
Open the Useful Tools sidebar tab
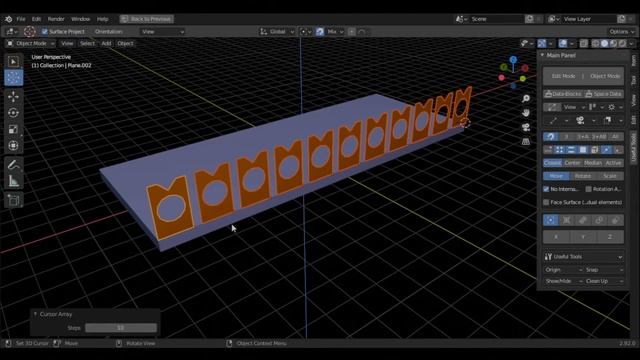point(633,148)
